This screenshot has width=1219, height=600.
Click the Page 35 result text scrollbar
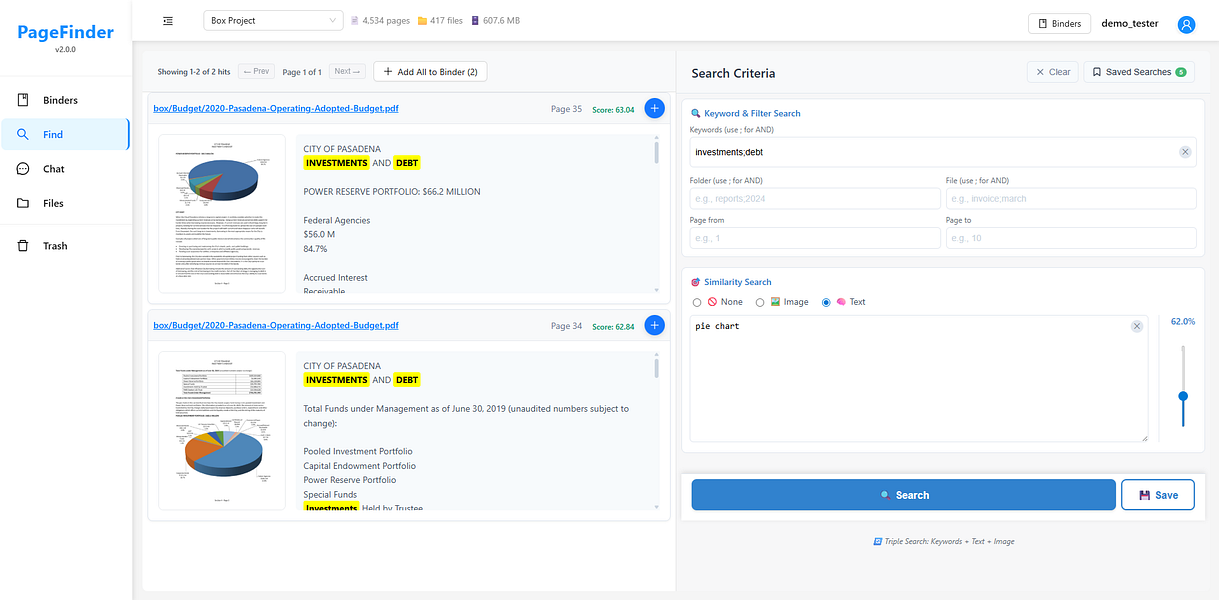[657, 152]
